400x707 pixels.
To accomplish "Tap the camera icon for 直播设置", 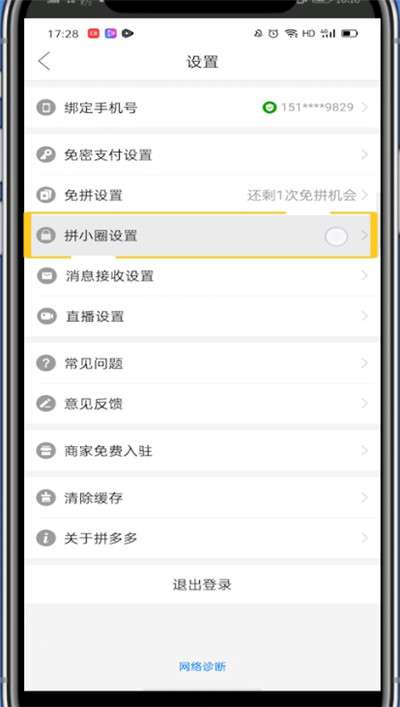I will coord(46,316).
